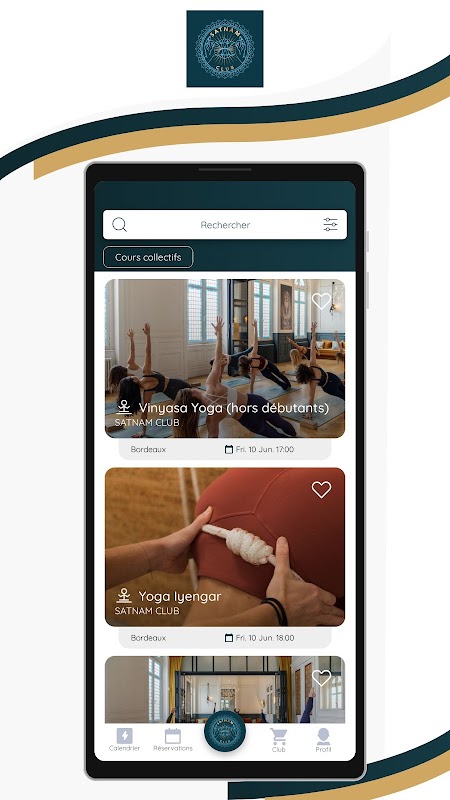Open the Profil person icon
This screenshot has width=450, height=800.
[x=323, y=740]
